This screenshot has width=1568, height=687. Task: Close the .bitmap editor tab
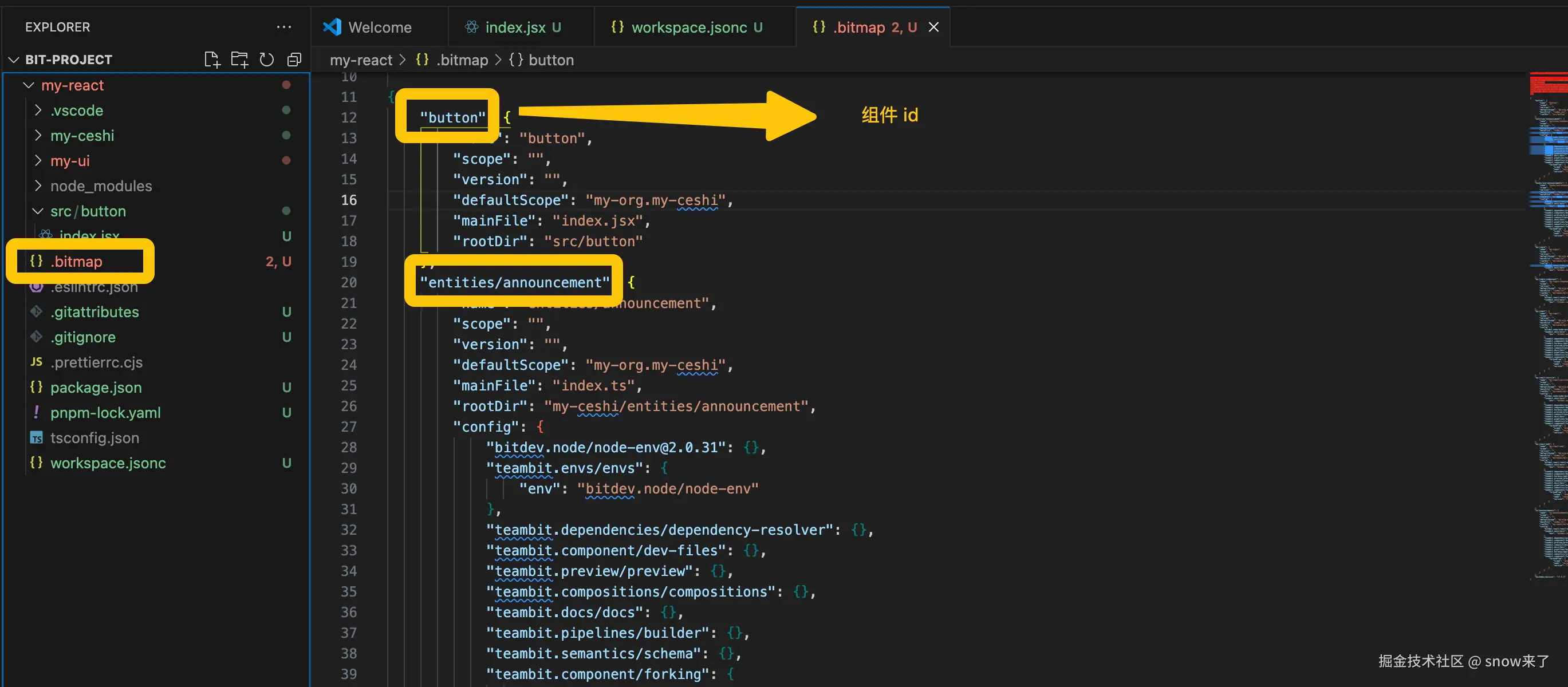(x=933, y=27)
